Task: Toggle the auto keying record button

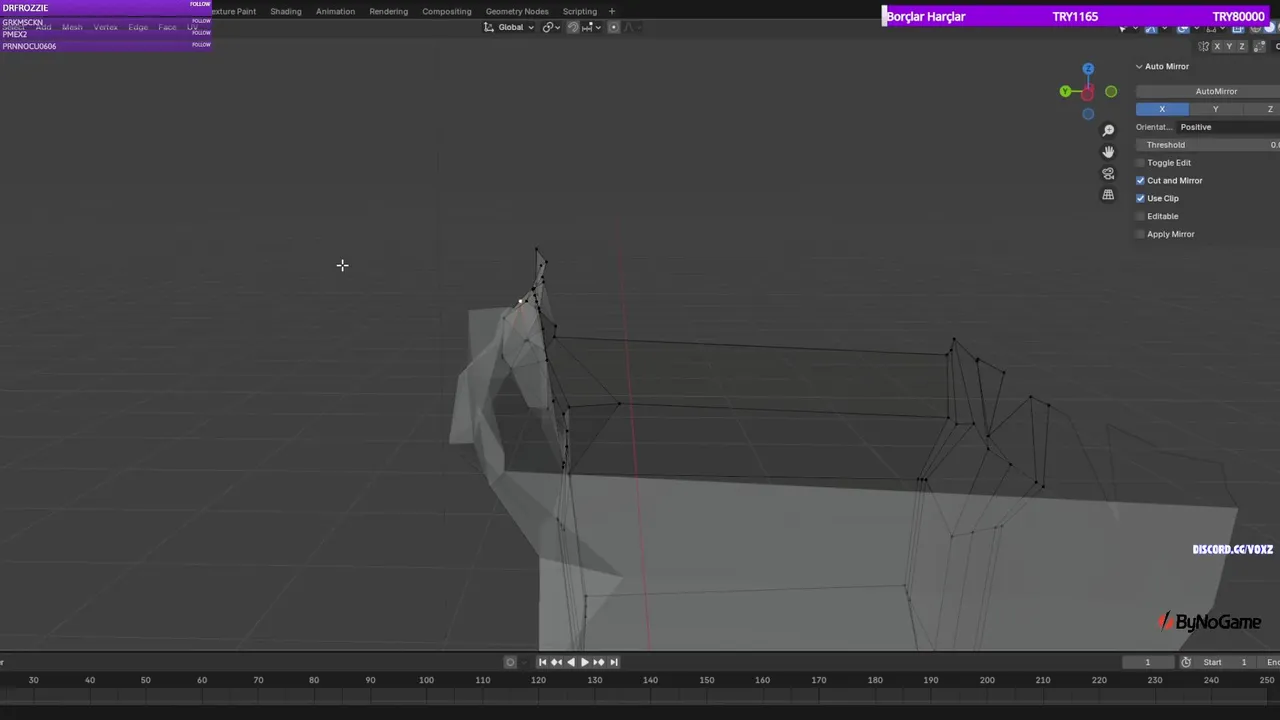Action: tap(510, 662)
